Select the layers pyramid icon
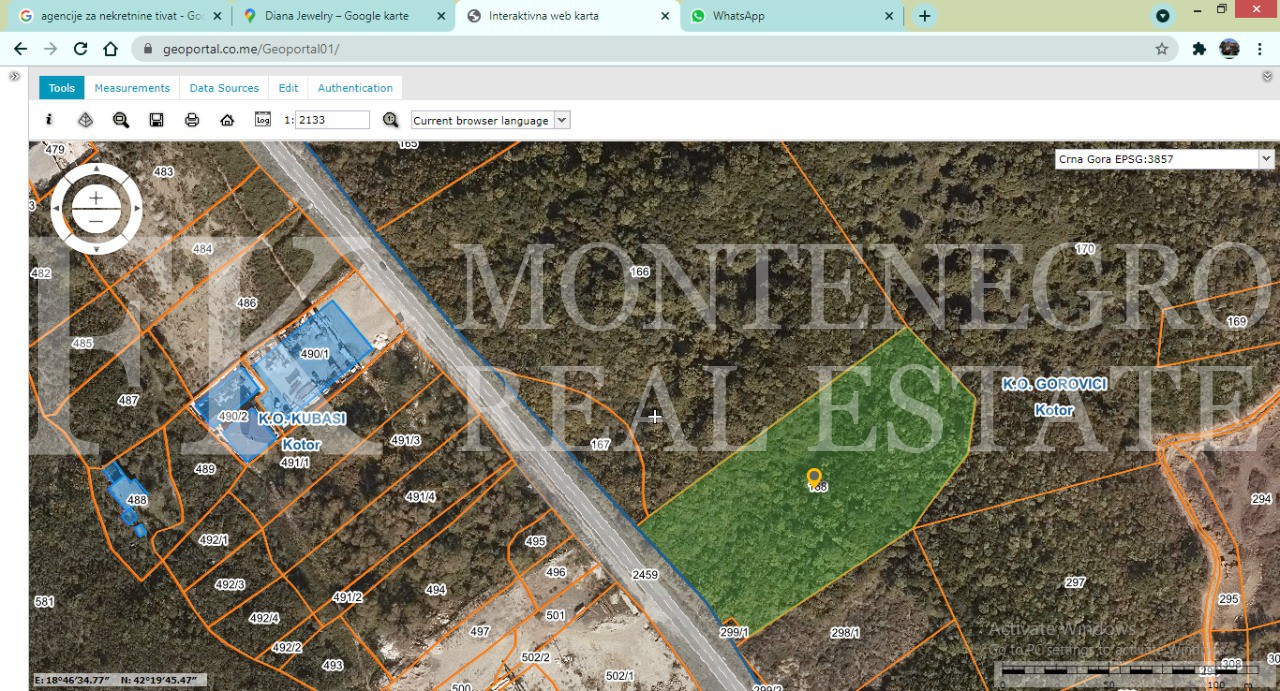Image resolution: width=1280 pixels, height=691 pixels. pyautogui.click(x=85, y=120)
